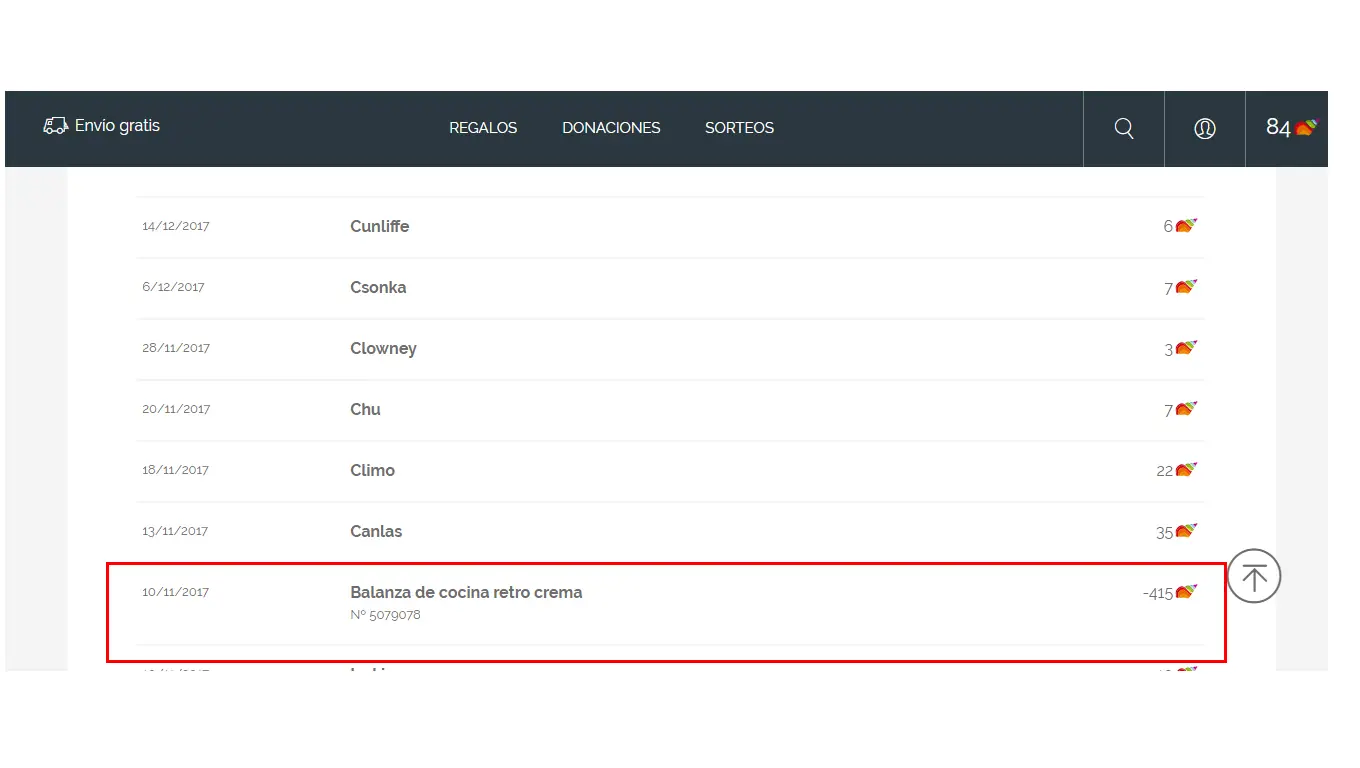The height and width of the screenshot is (768, 1360).
Task: Select the Chu entry
Action: (365, 409)
